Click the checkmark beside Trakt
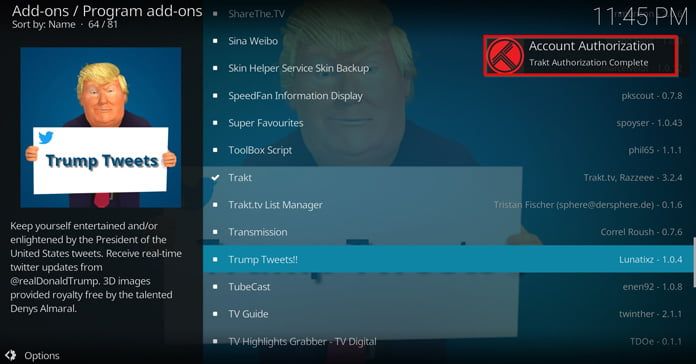The height and width of the screenshot is (364, 696). (215, 178)
